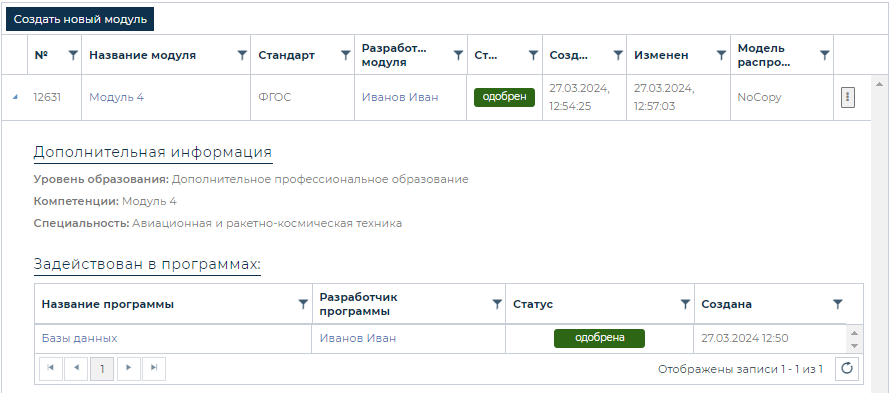893x393 pixels.
Task: Open filter for Создана column
Action: (837, 304)
